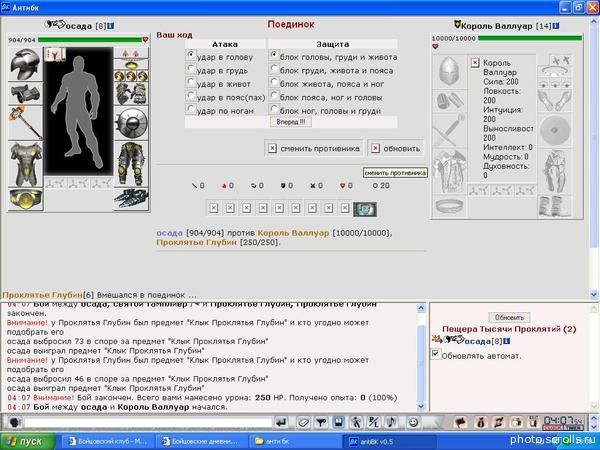The height and width of the screenshot is (450, 600).
Task: Choose defense 'блок пояса, ног и головы'
Action: [274, 96]
